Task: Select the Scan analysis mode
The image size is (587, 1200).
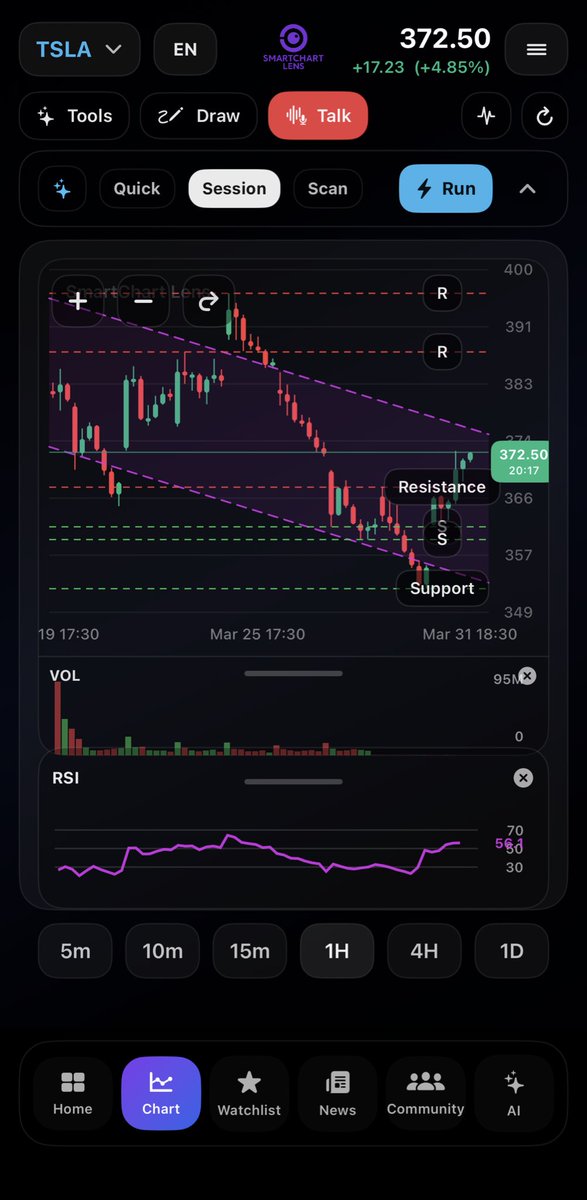Action: [x=328, y=189]
